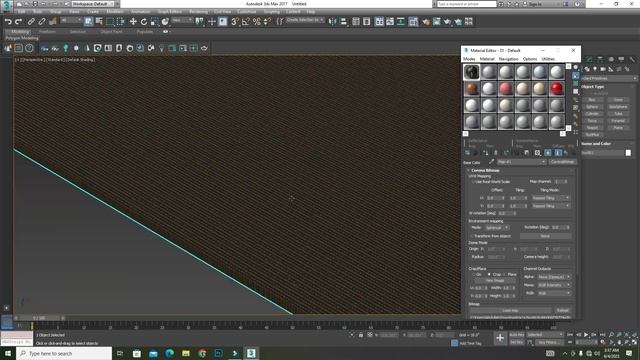
Task: Open the Mono channel output dropdown
Action: pyautogui.click(x=554, y=285)
